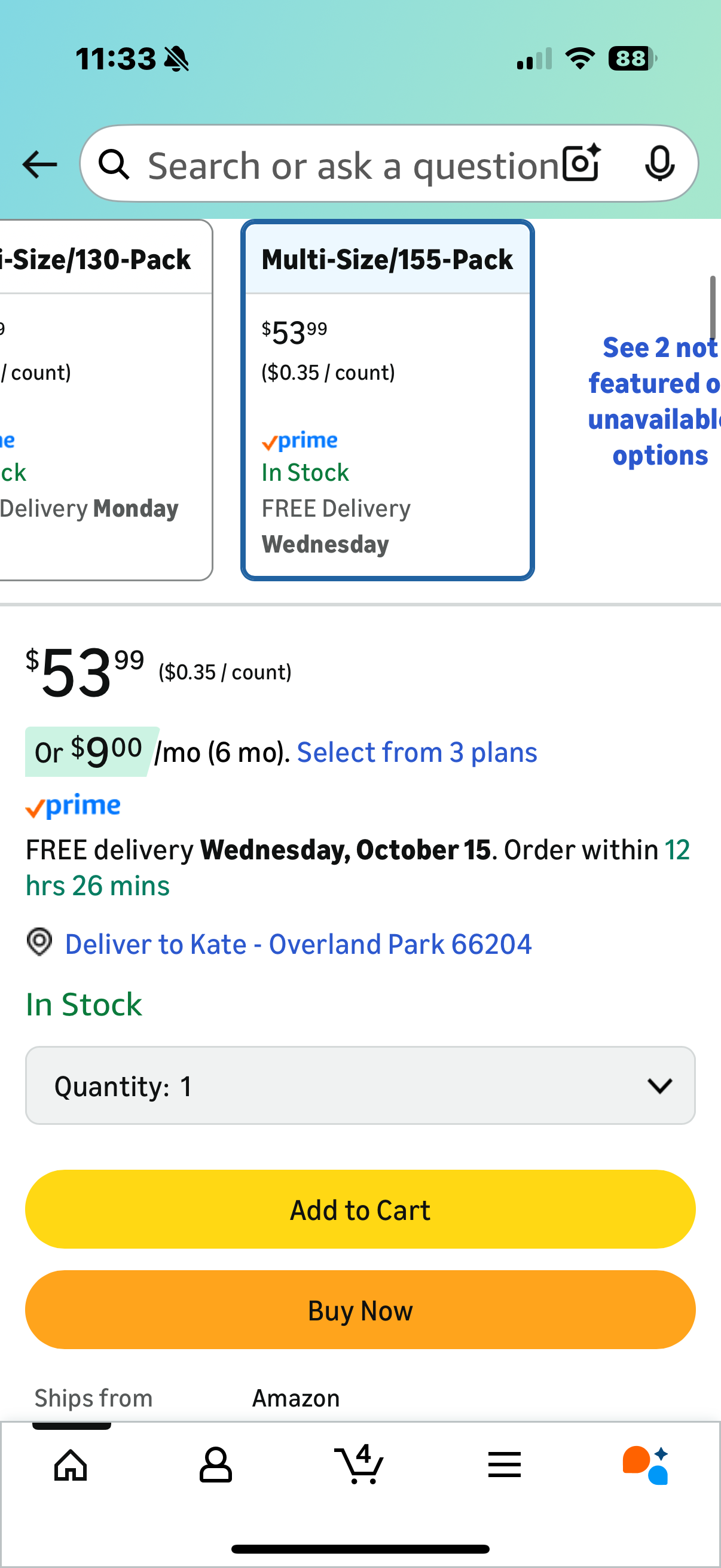Tap the delivery location pin icon

click(39, 942)
